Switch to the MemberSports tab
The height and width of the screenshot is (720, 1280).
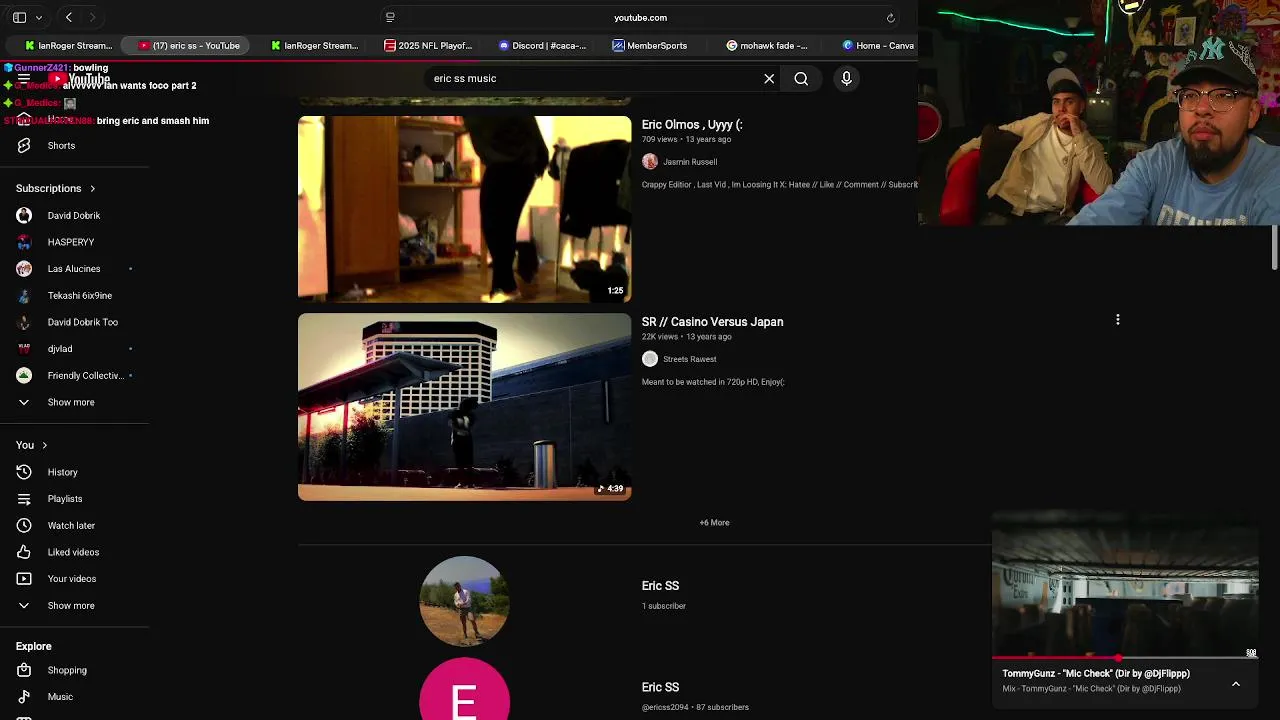click(x=650, y=45)
